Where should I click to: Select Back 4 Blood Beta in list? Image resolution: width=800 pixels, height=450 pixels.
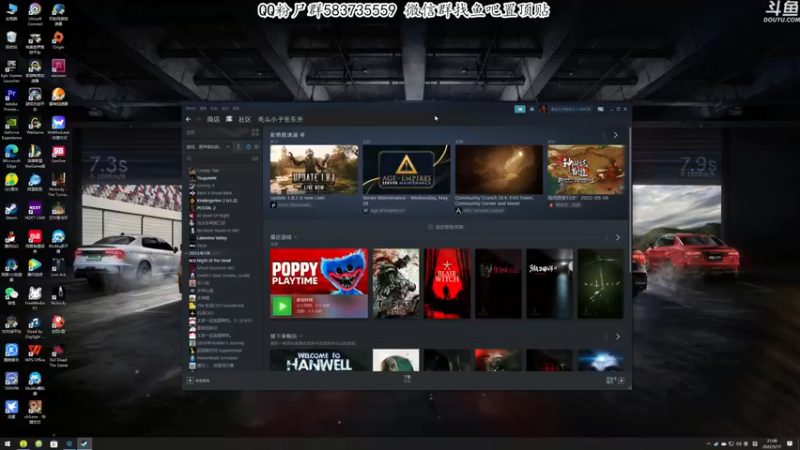[x=214, y=193]
